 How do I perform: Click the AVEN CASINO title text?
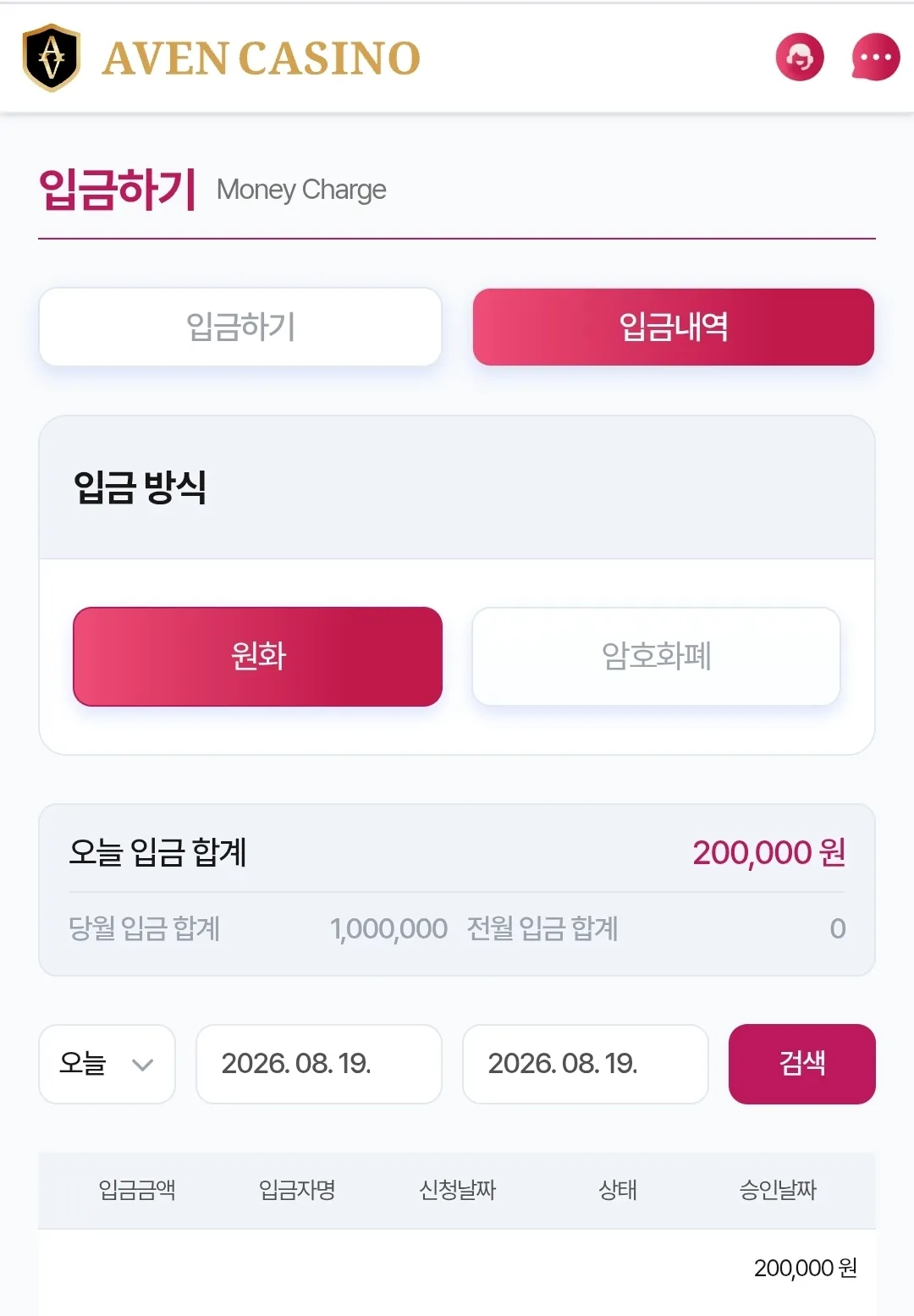coord(261,58)
